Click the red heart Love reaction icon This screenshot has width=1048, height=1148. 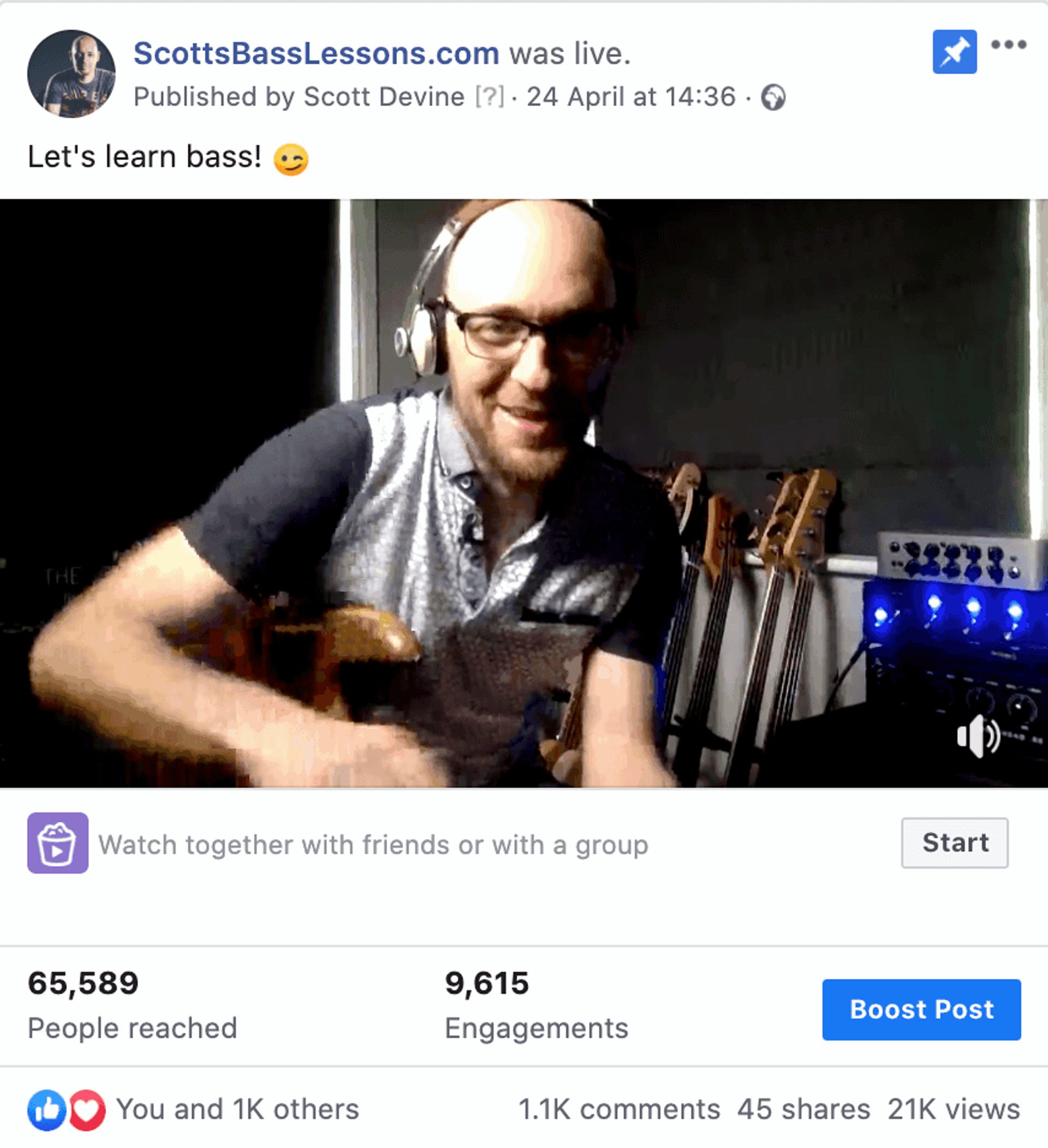[87, 1110]
